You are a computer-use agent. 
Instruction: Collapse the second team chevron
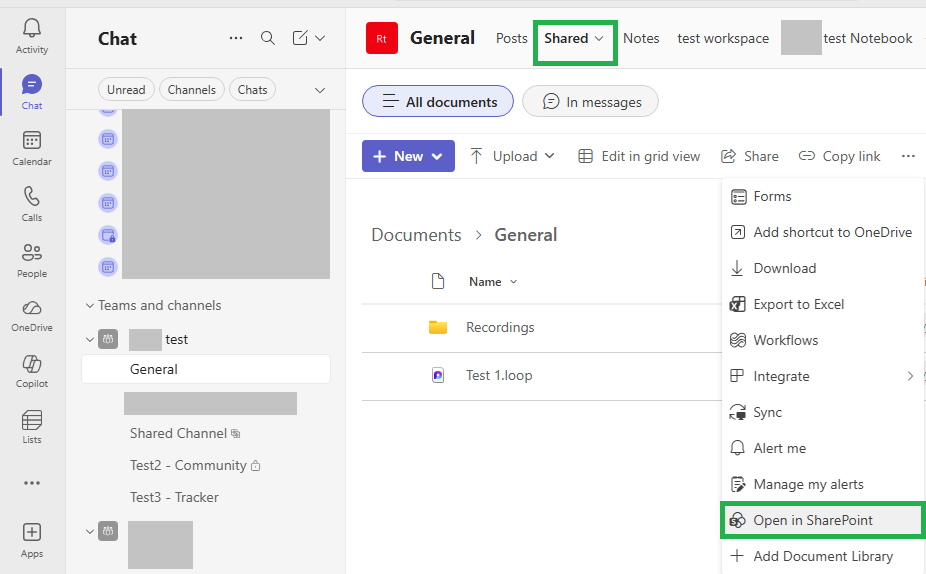click(90, 531)
